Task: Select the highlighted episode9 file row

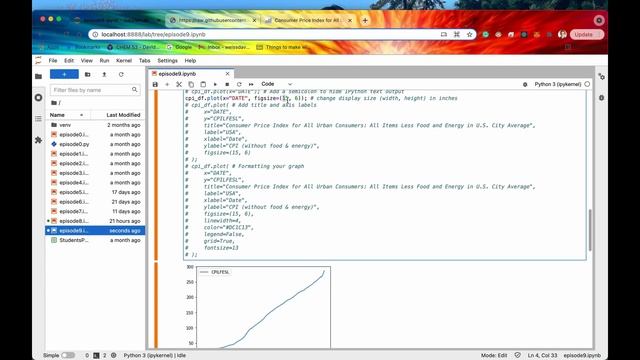Action: click(x=95, y=230)
